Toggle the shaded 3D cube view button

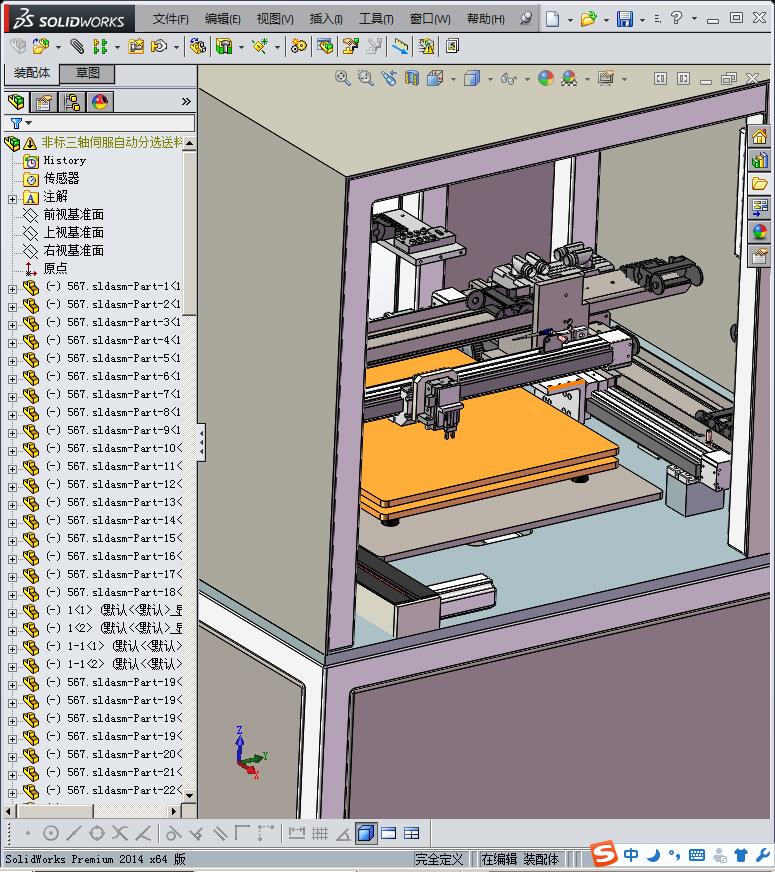366,833
